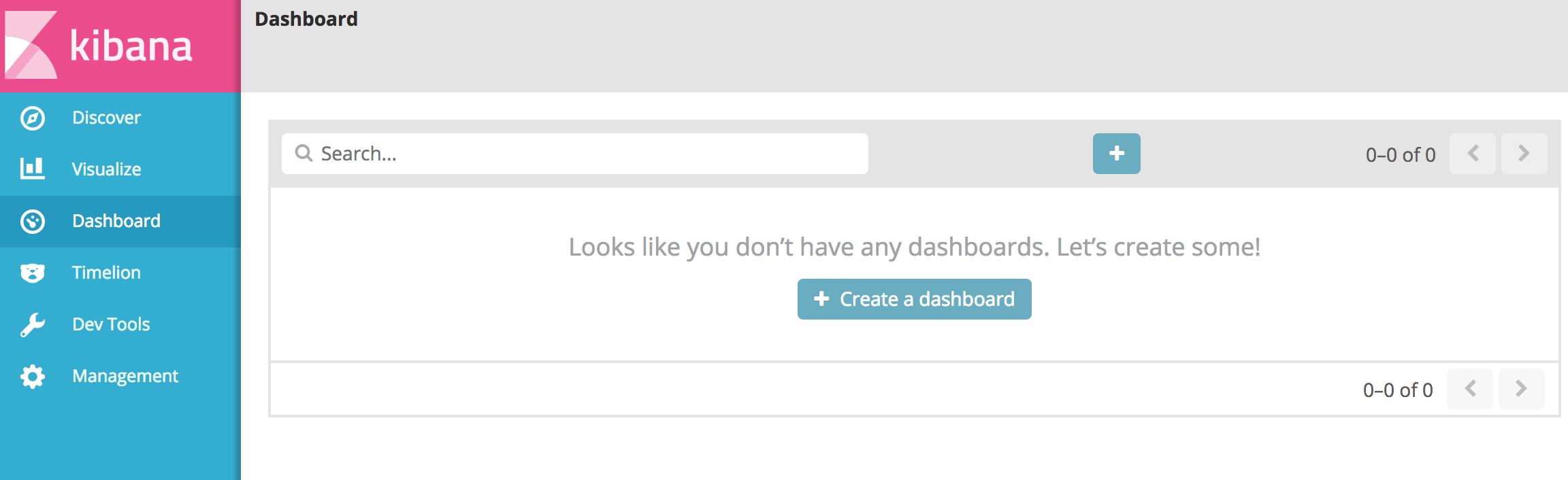Click inside the Search input field
This screenshot has width=1568, height=480.
[x=578, y=154]
